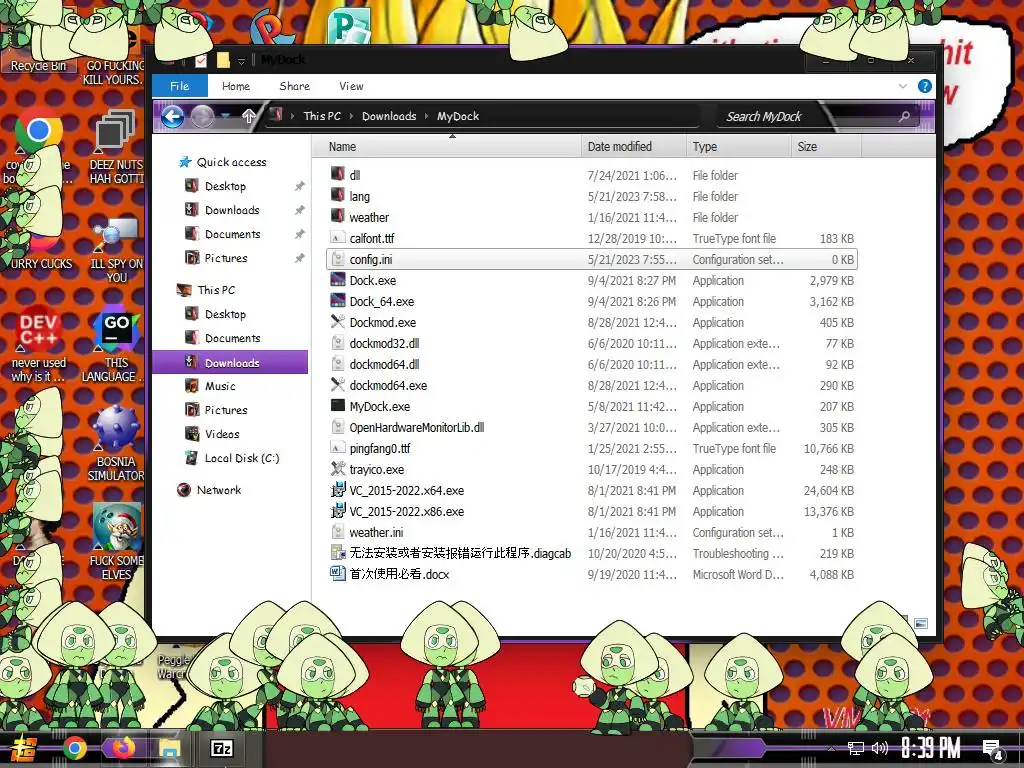The height and width of the screenshot is (768, 1024).
Task: Open the quick access toolbar dropdown
Action: click(x=241, y=61)
